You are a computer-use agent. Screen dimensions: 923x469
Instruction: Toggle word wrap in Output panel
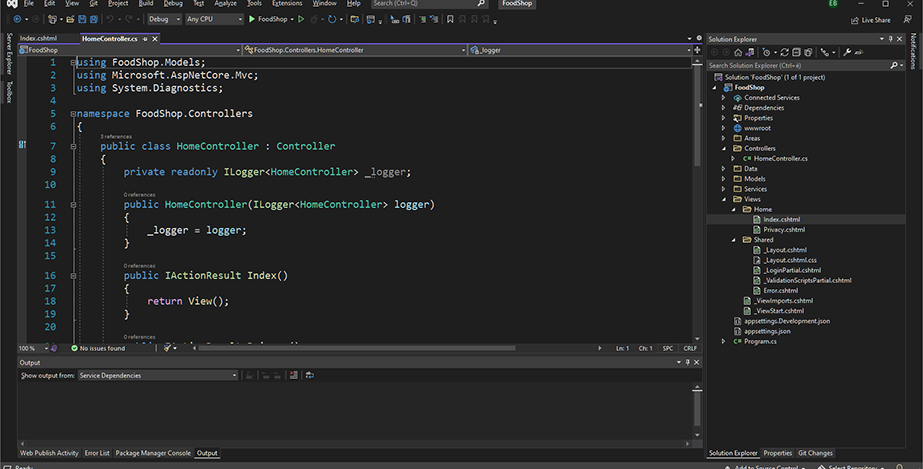pyautogui.click(x=310, y=375)
